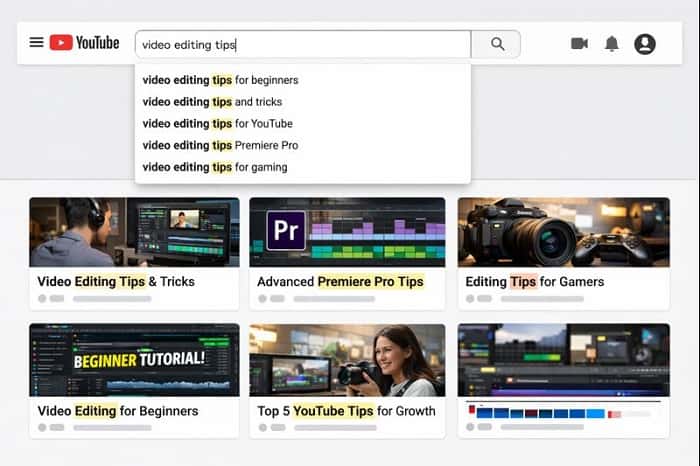Open the account avatar menu
Viewport: 700px width, 466px height.
[x=645, y=44]
